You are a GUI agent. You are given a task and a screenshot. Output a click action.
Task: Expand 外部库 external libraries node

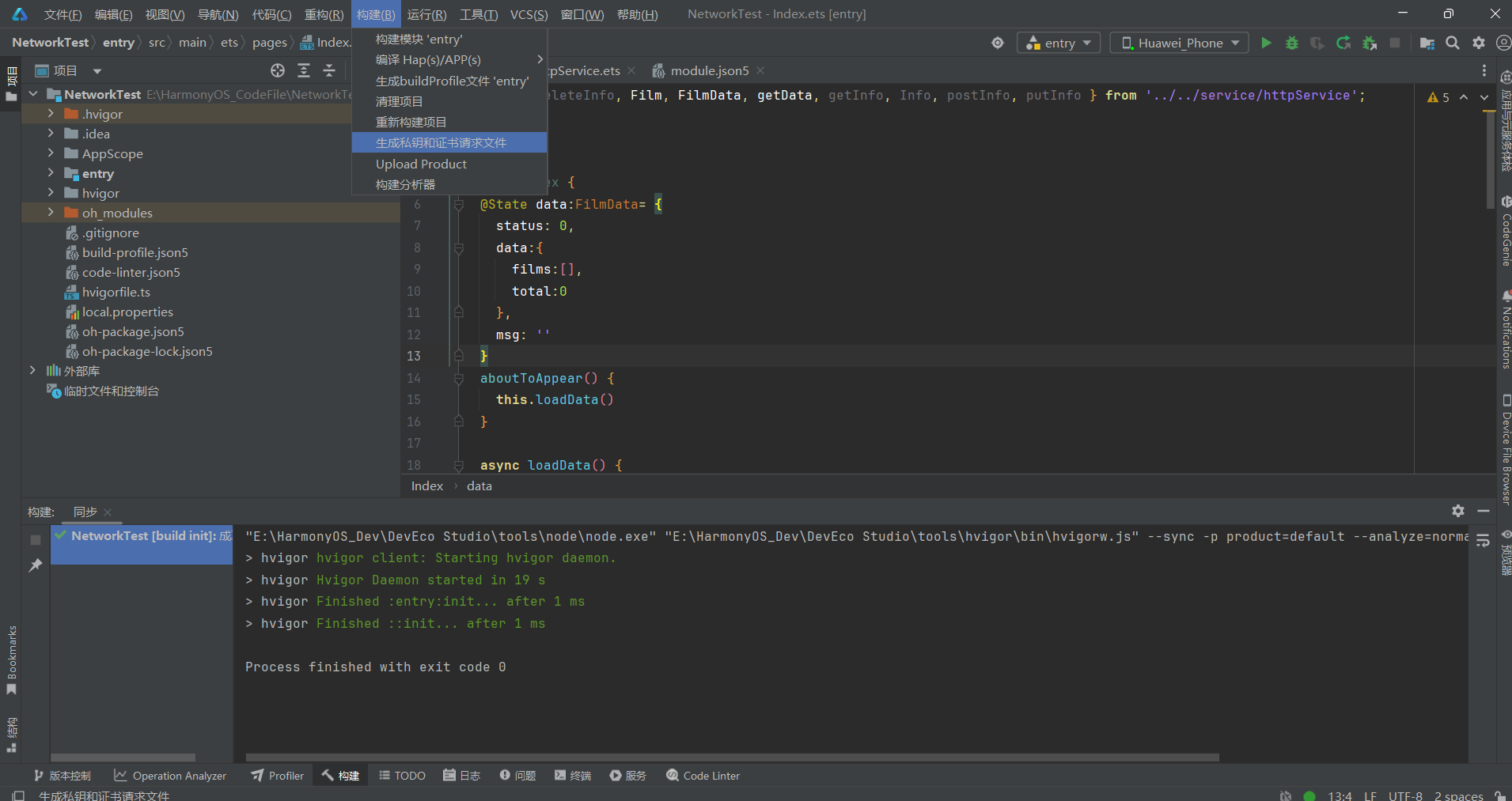pos(32,371)
